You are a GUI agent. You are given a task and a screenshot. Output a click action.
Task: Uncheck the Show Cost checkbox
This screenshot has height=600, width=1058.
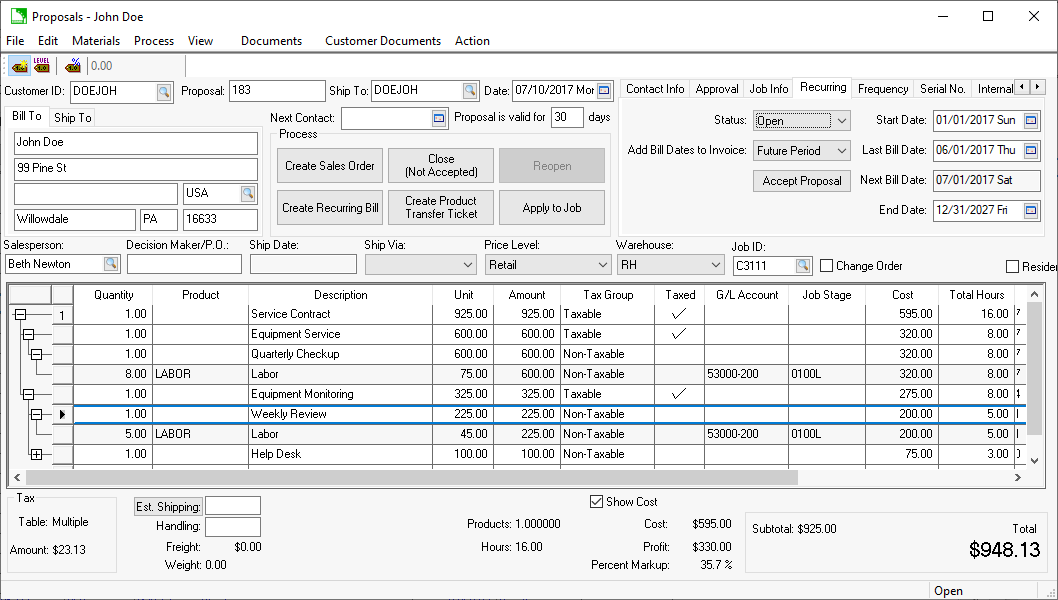597,502
